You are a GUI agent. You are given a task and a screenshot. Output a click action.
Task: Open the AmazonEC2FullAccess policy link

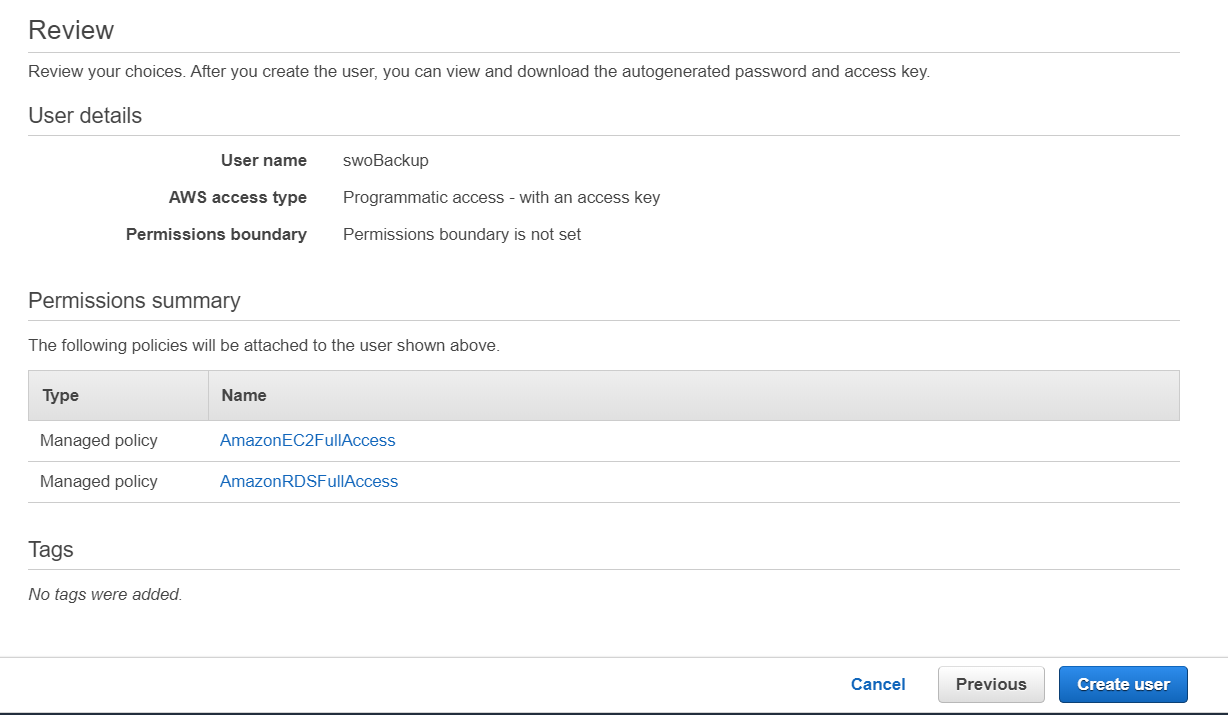(x=308, y=440)
